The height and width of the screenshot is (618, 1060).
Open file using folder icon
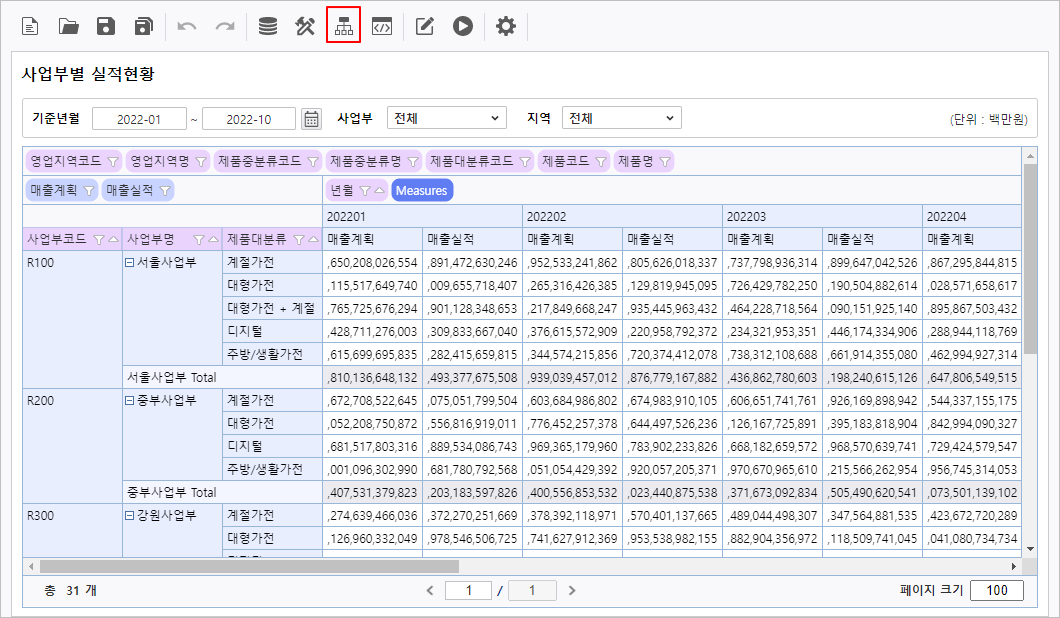coord(69,27)
